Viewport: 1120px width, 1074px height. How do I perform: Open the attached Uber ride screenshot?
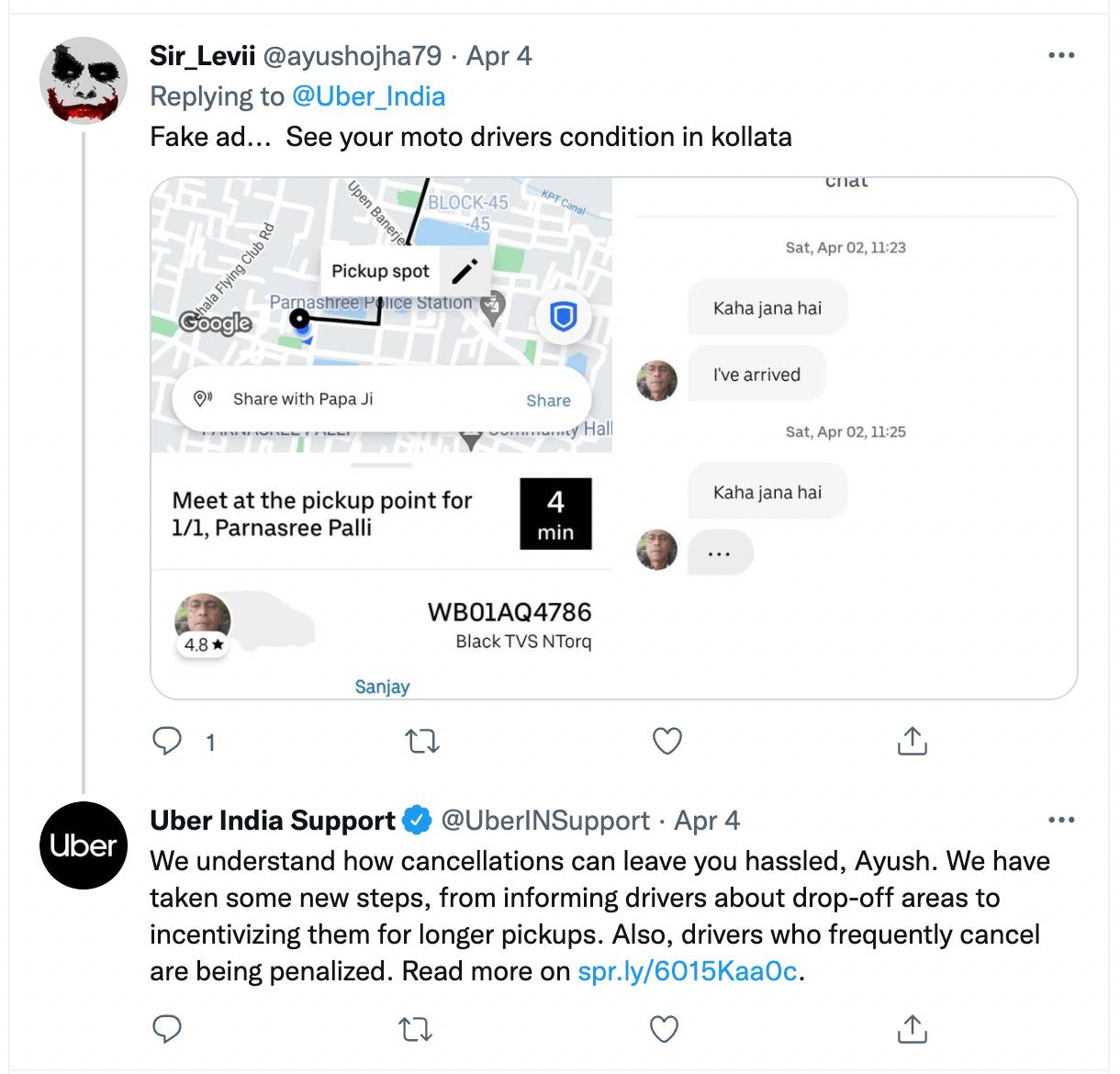pos(613,438)
